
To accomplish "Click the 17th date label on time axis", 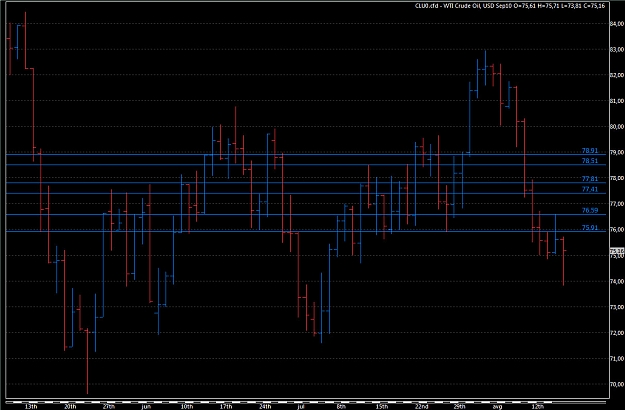I will [x=226, y=406].
